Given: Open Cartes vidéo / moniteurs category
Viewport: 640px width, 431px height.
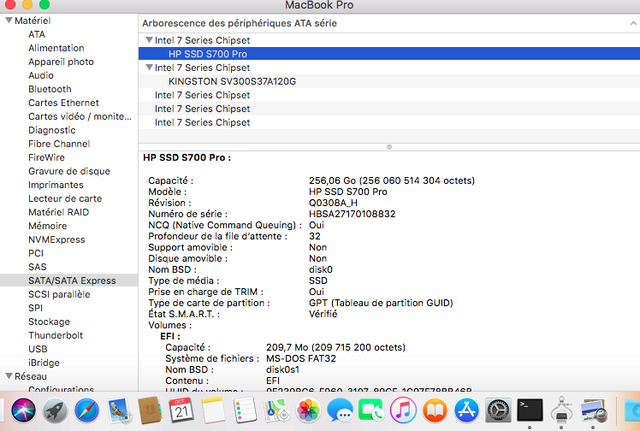Looking at the screenshot, I should click(80, 116).
